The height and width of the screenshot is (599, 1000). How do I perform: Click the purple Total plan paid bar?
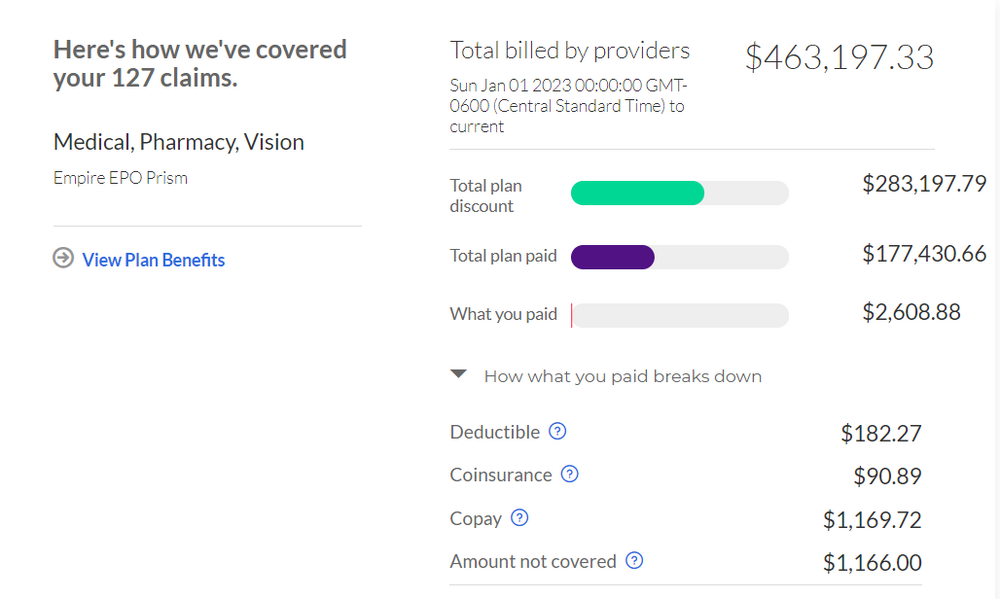coord(613,257)
